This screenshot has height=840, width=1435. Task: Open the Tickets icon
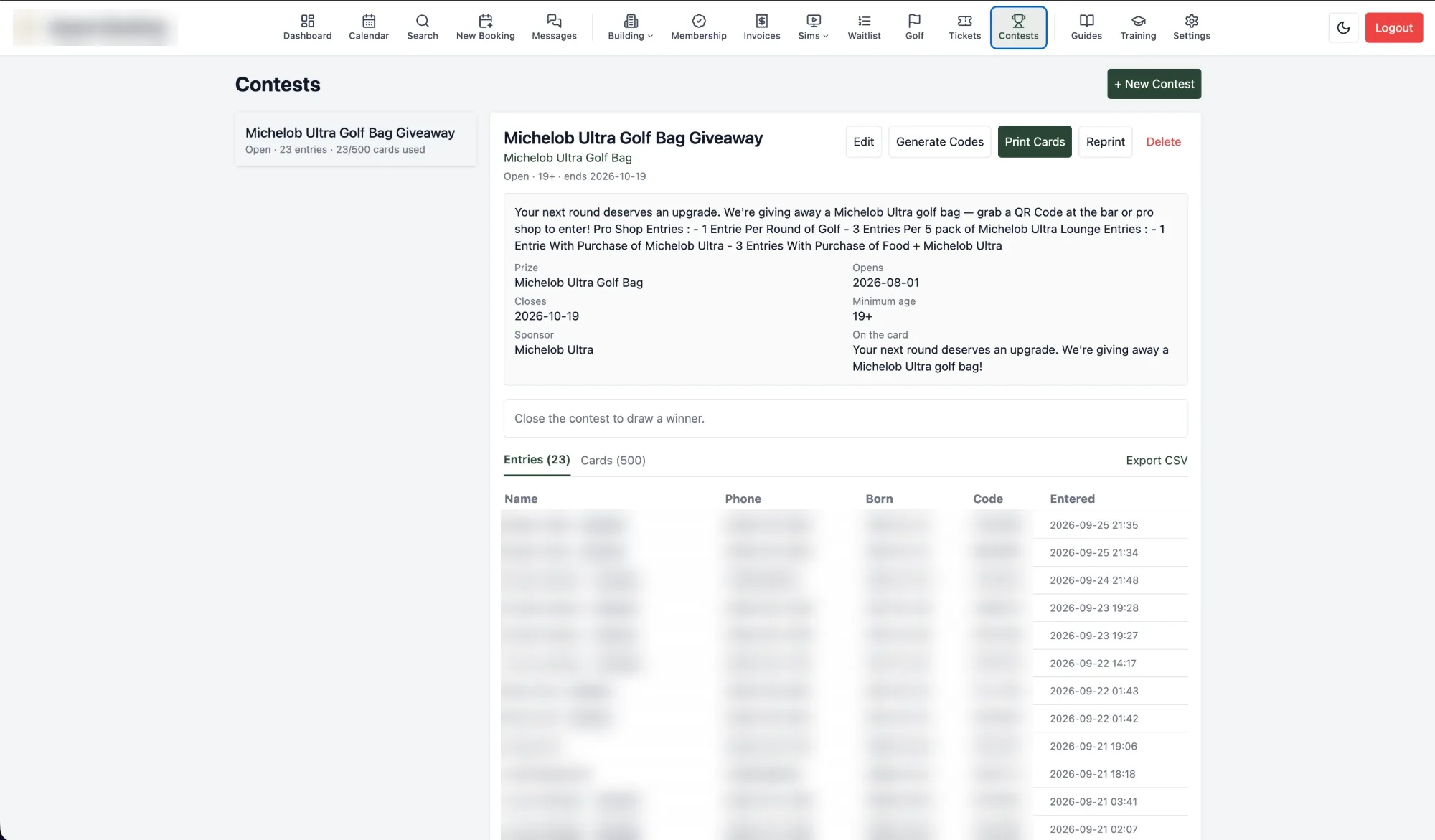point(964,21)
